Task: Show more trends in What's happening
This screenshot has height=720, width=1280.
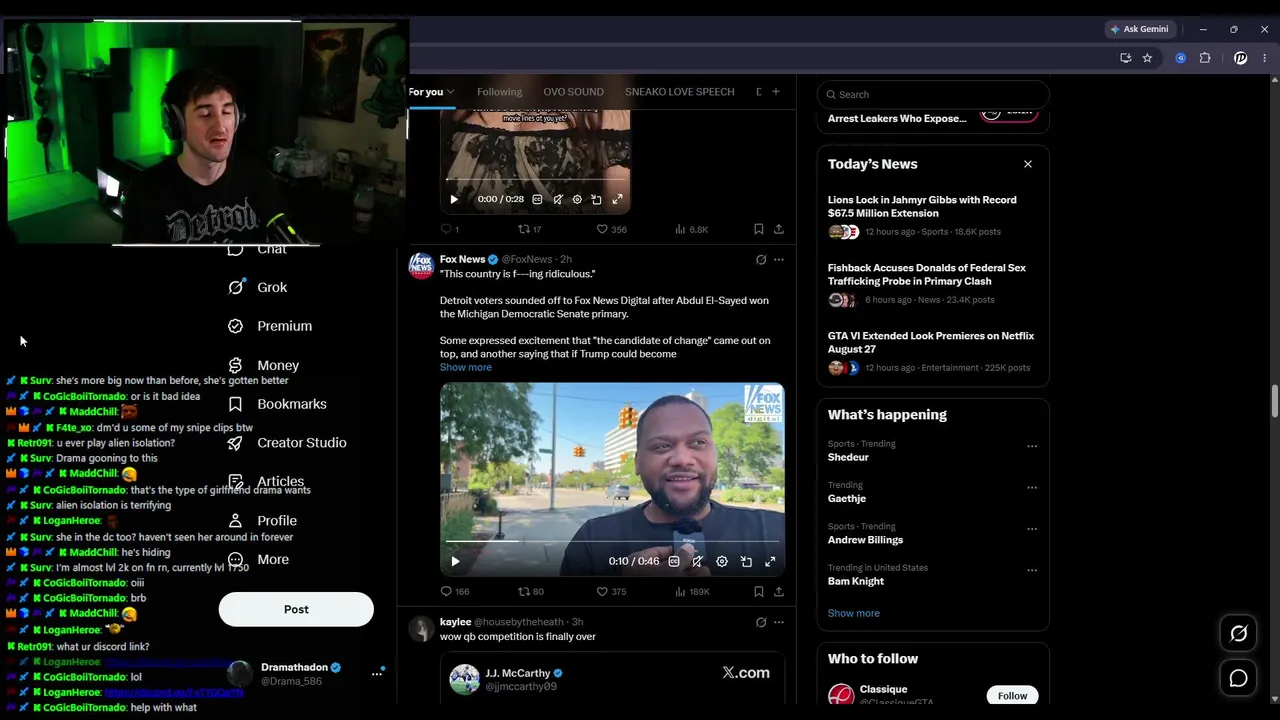Action: (x=854, y=613)
